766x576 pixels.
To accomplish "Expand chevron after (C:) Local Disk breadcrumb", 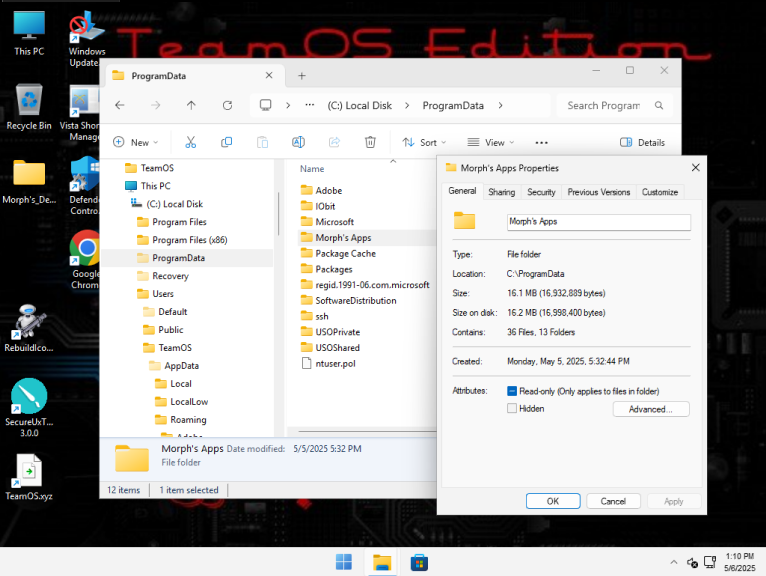I will click(x=406, y=105).
